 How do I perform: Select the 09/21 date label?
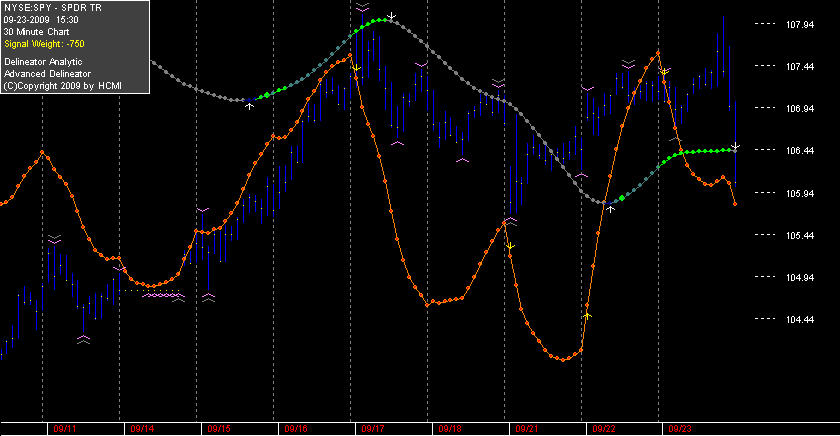[x=527, y=429]
